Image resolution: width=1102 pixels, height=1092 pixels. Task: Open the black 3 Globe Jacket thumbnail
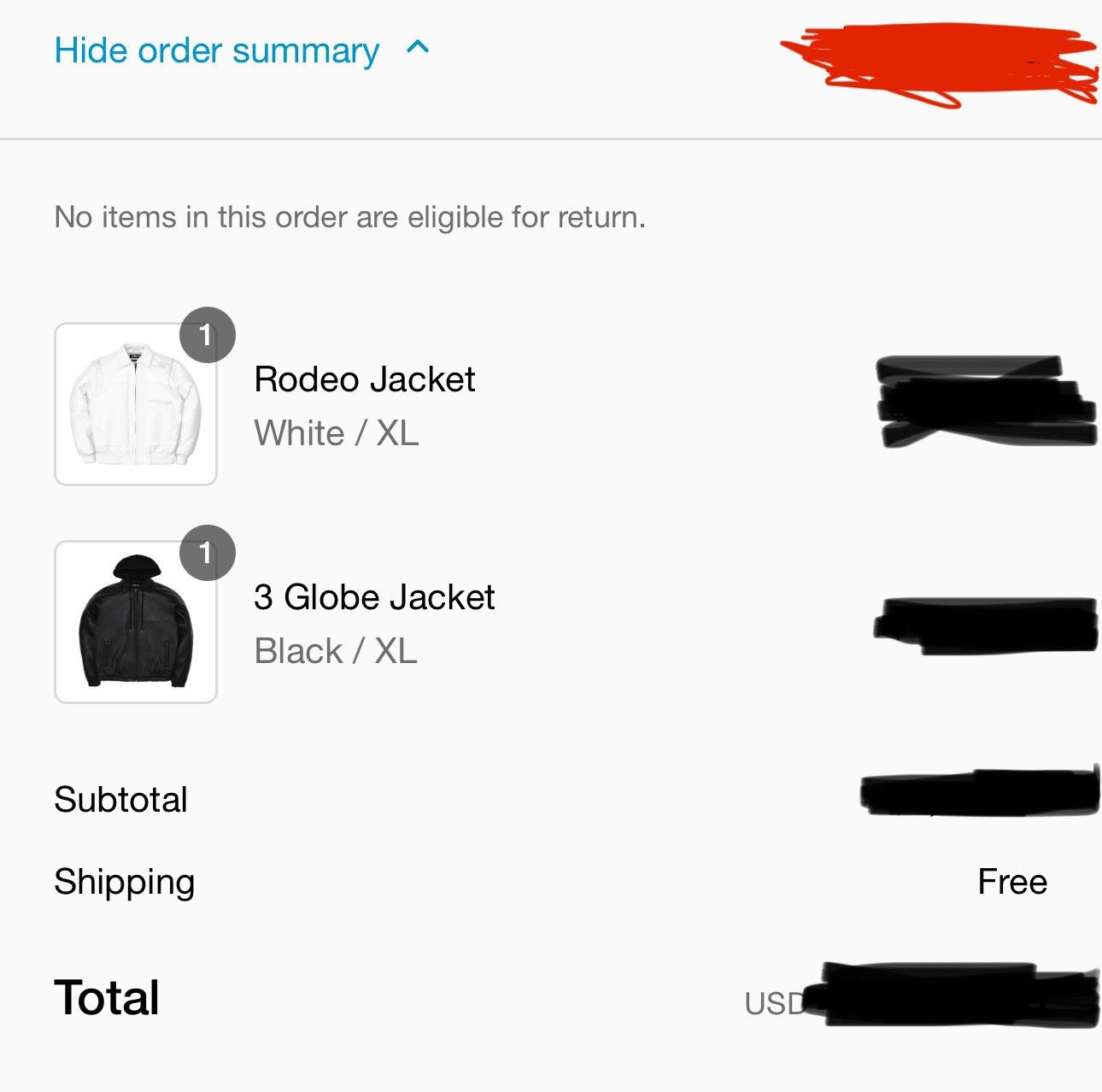pyautogui.click(x=136, y=622)
